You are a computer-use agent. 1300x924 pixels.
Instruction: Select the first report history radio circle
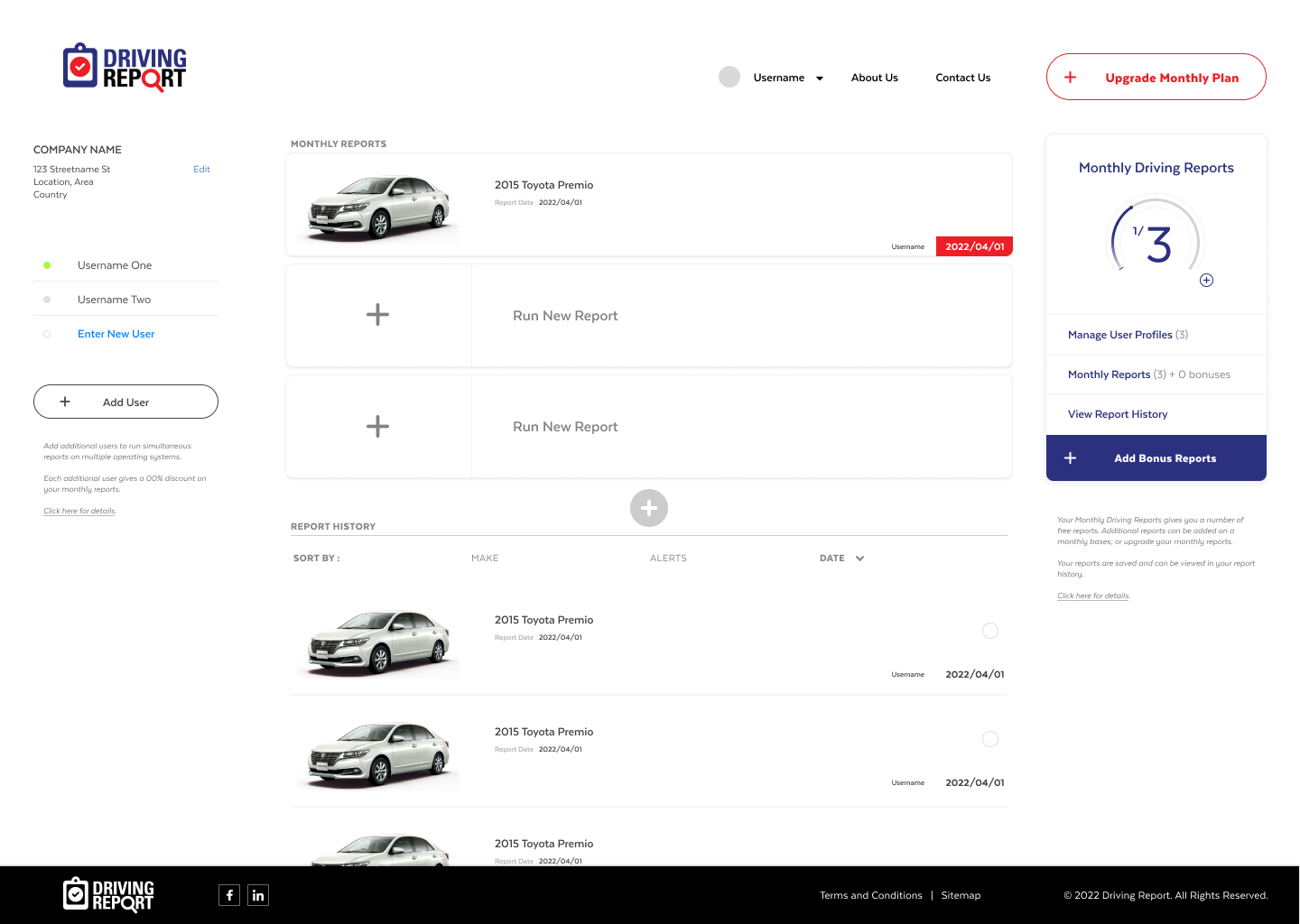click(x=990, y=631)
